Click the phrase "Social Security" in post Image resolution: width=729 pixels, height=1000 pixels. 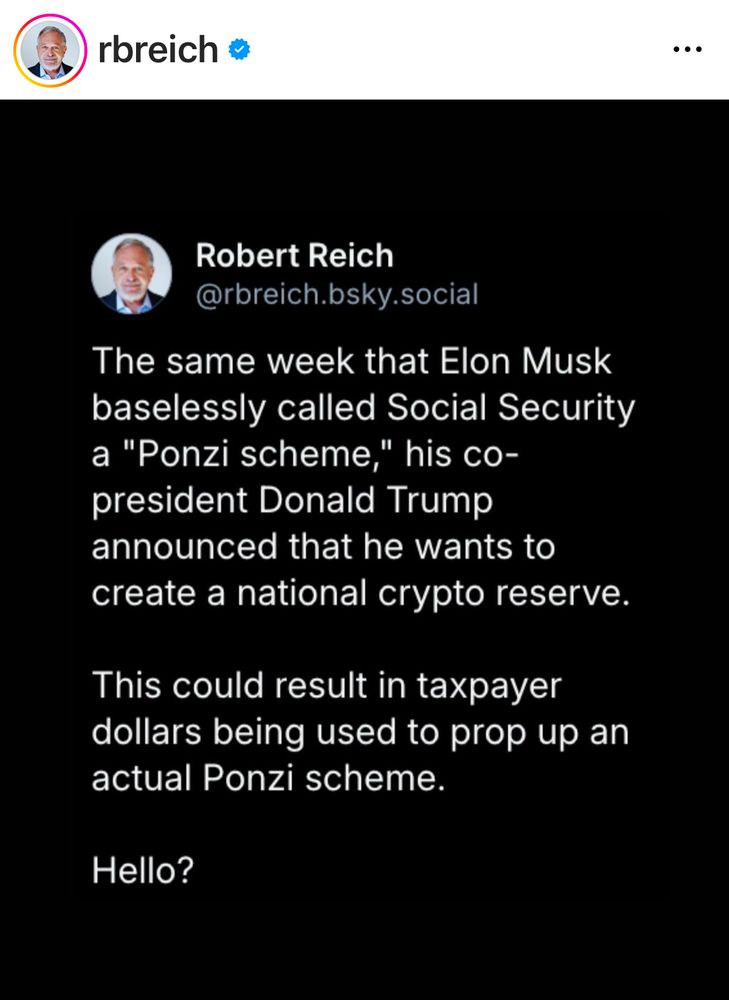click(x=511, y=408)
